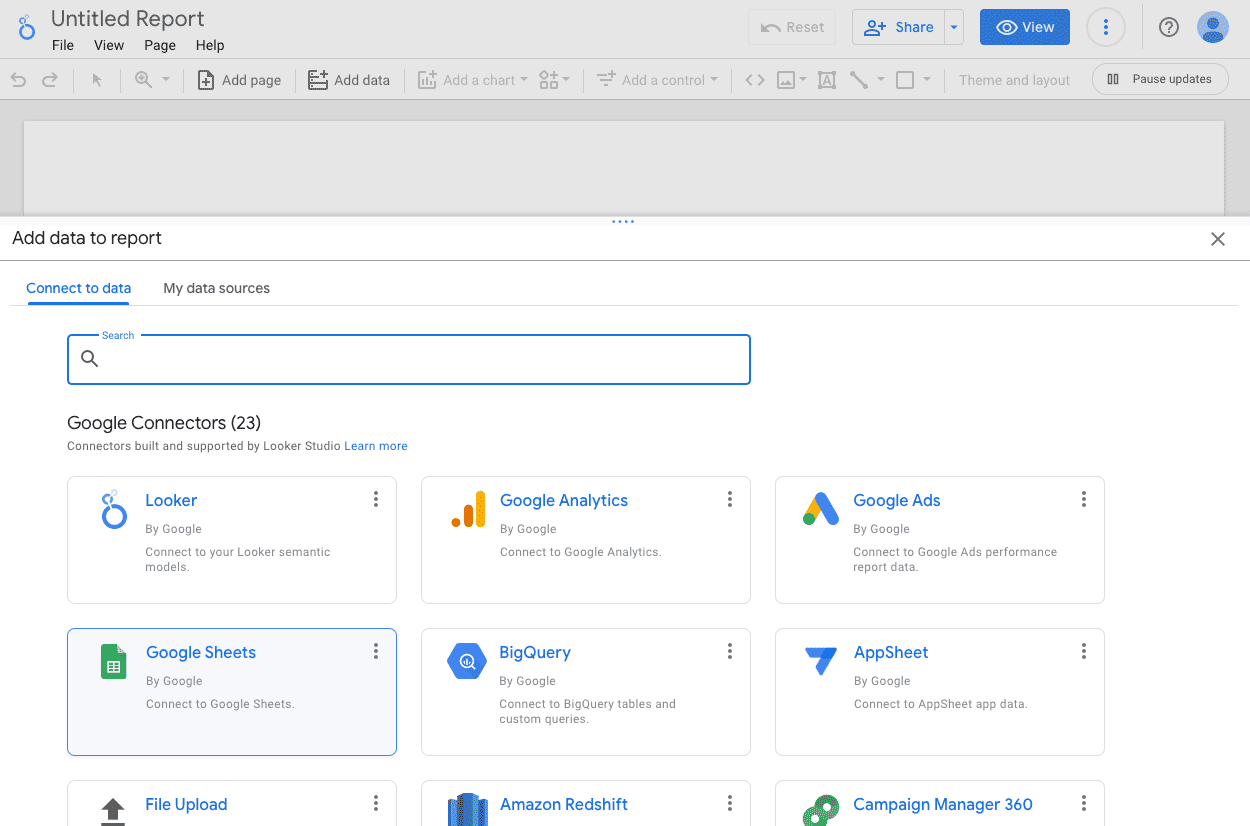
Task: Click the search magnifier icon
Action: click(x=89, y=359)
